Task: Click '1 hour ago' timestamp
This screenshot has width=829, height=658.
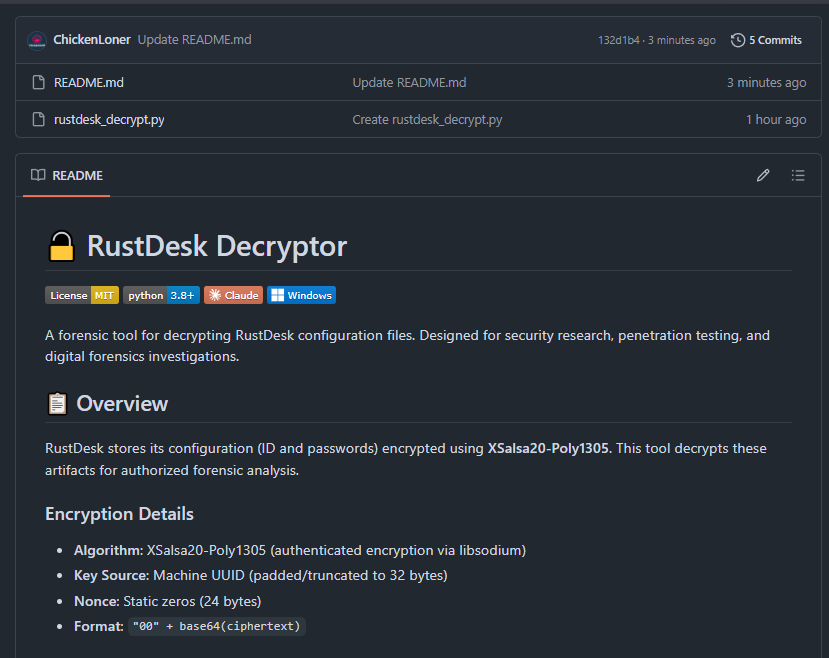Action: 776,119
